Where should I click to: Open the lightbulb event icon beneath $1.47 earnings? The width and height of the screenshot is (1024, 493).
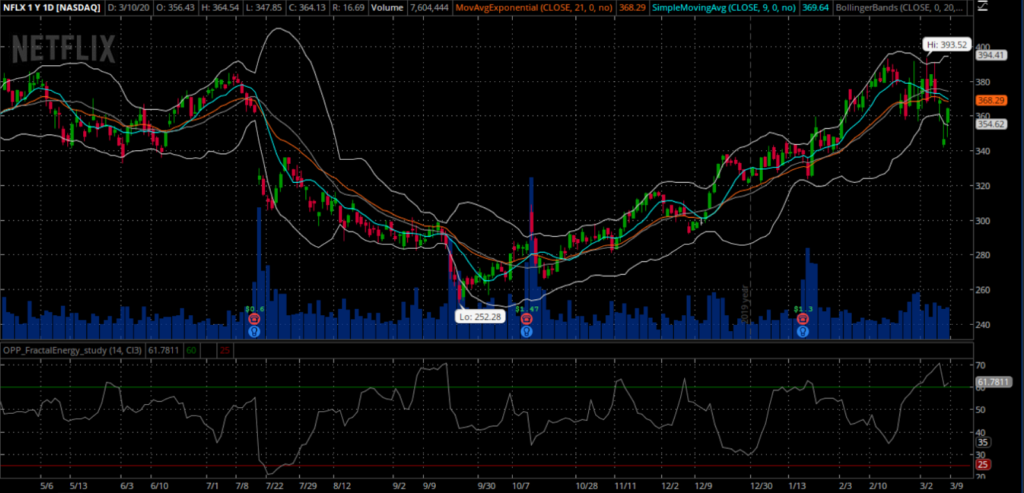[526, 331]
